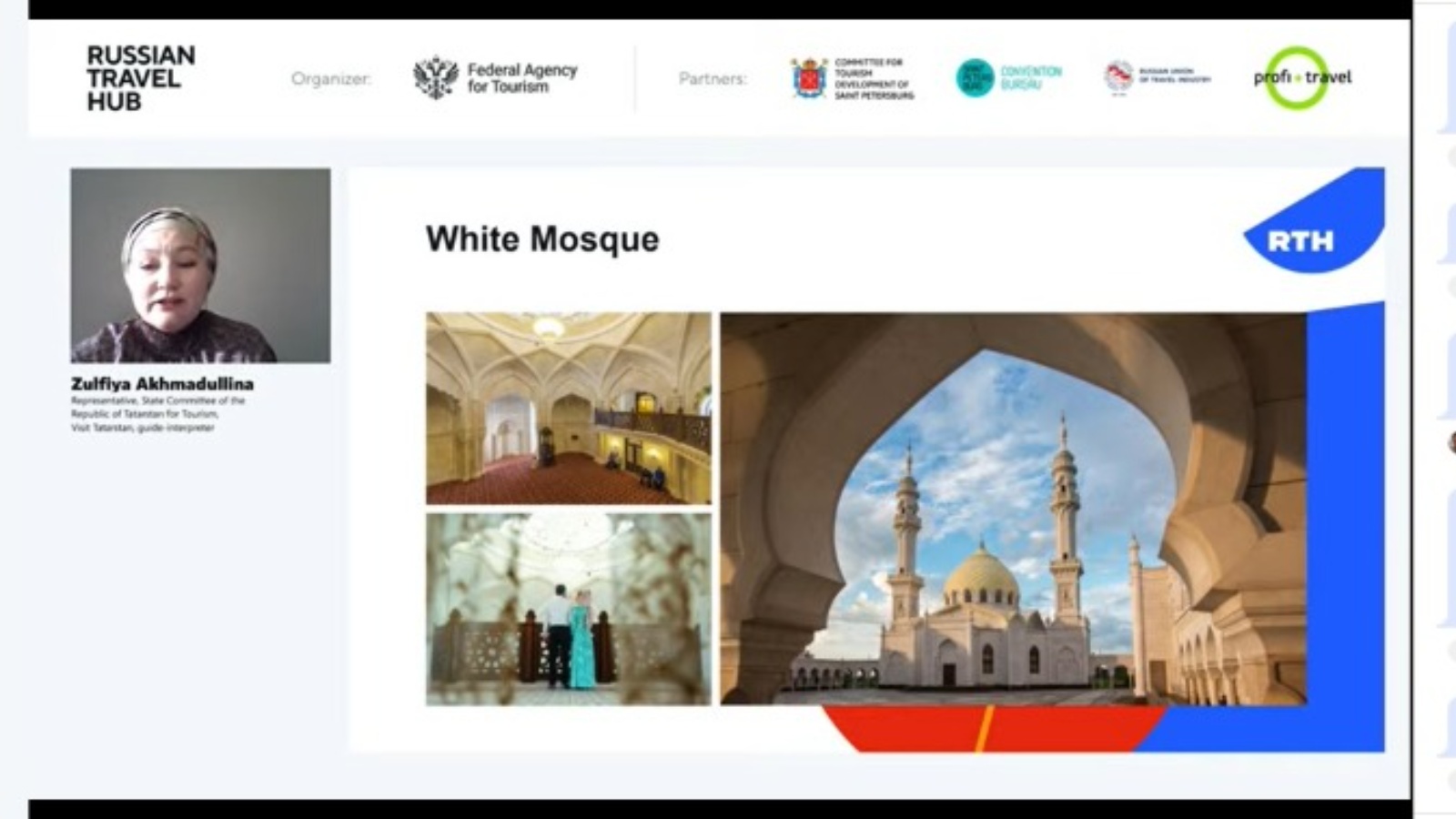Screen dimensions: 1456x819
Task: Select the speaker webcam video feed
Action: pos(200,265)
